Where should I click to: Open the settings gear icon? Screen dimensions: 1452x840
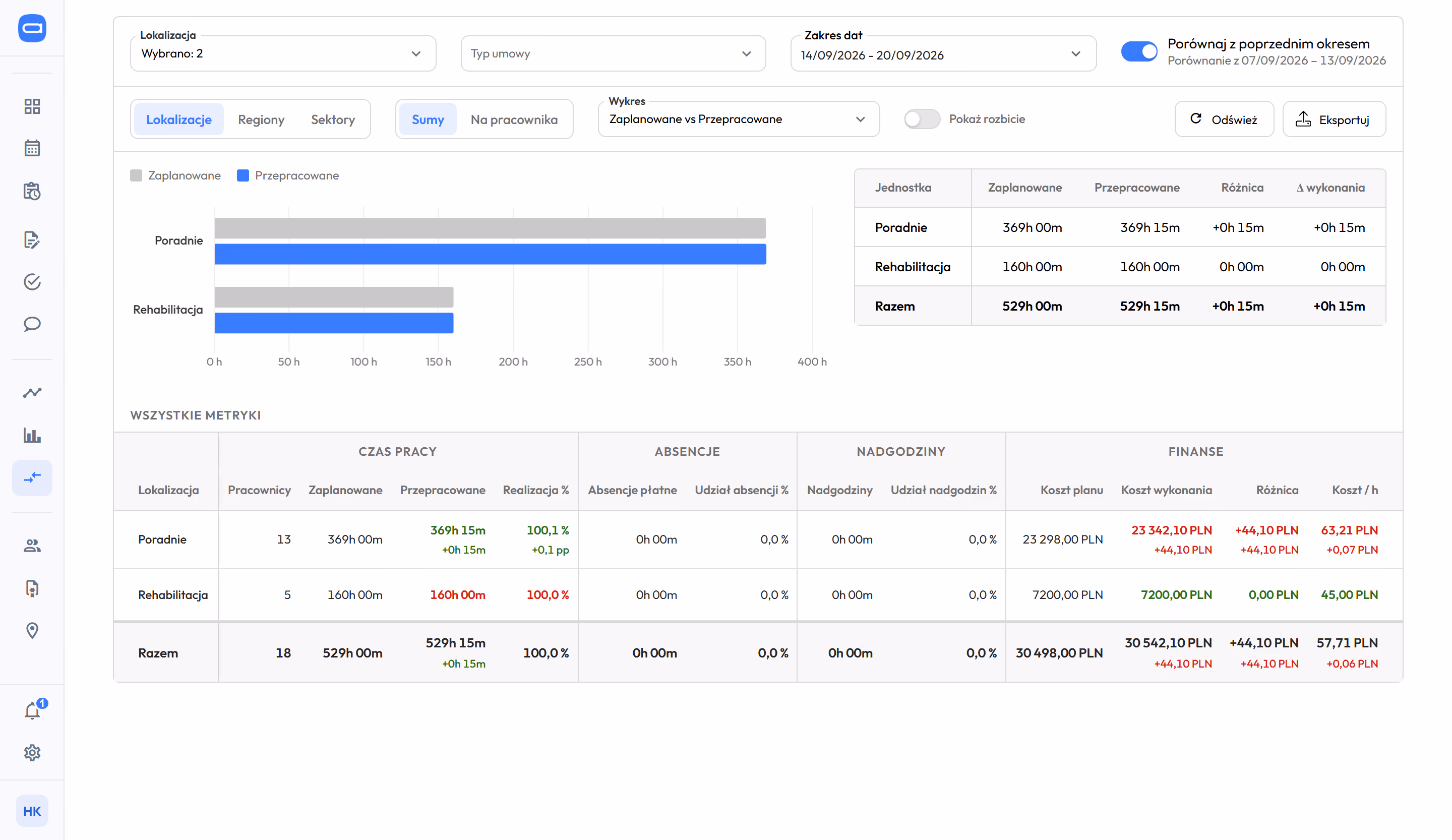(x=32, y=752)
